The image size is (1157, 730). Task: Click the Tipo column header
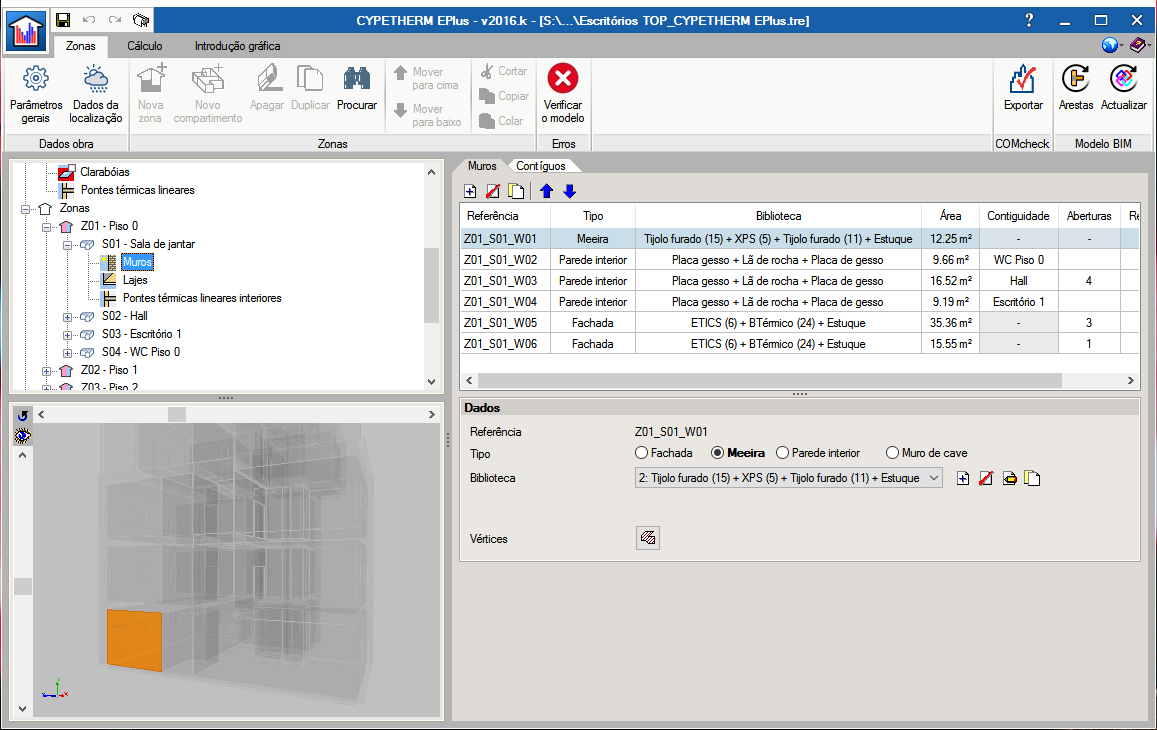pyautogui.click(x=593, y=216)
